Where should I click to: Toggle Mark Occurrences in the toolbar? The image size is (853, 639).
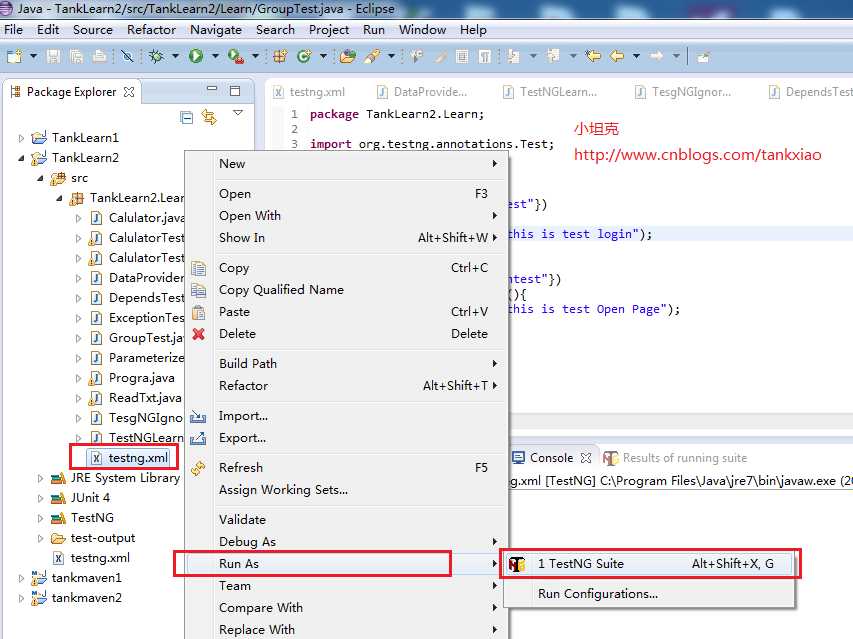(x=440, y=56)
